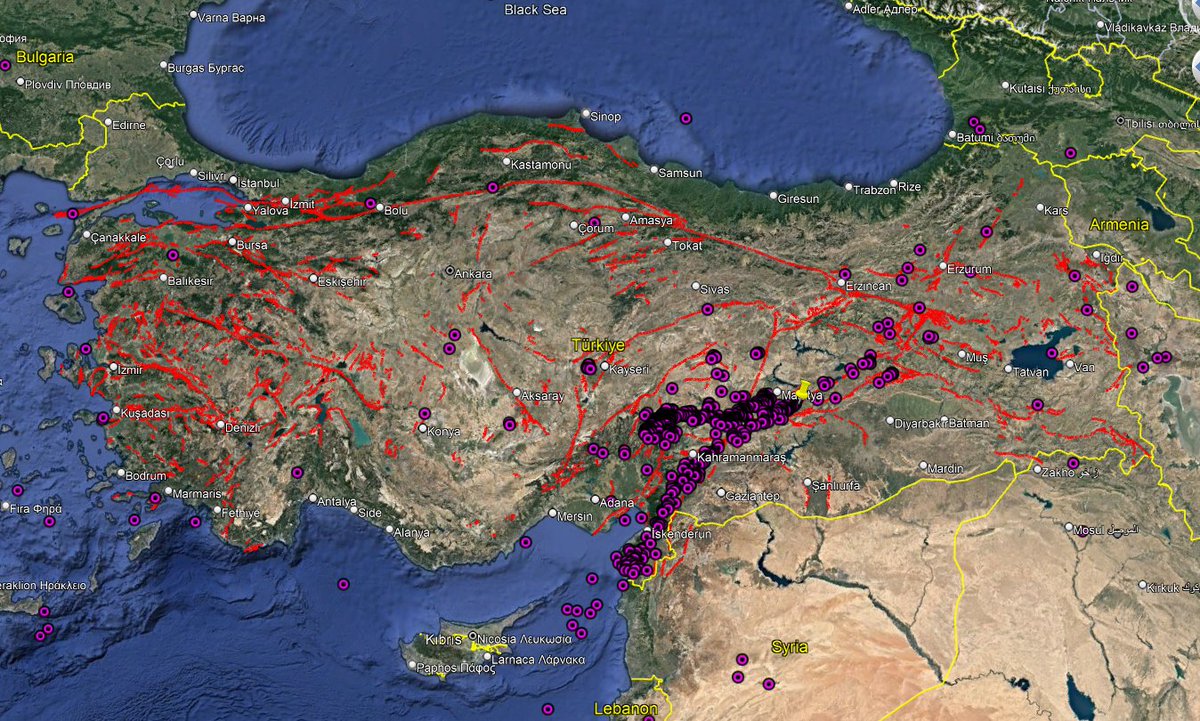Viewport: 1200px width, 721px height.
Task: Click the Kirkuk placemark dot
Action: (1144, 587)
